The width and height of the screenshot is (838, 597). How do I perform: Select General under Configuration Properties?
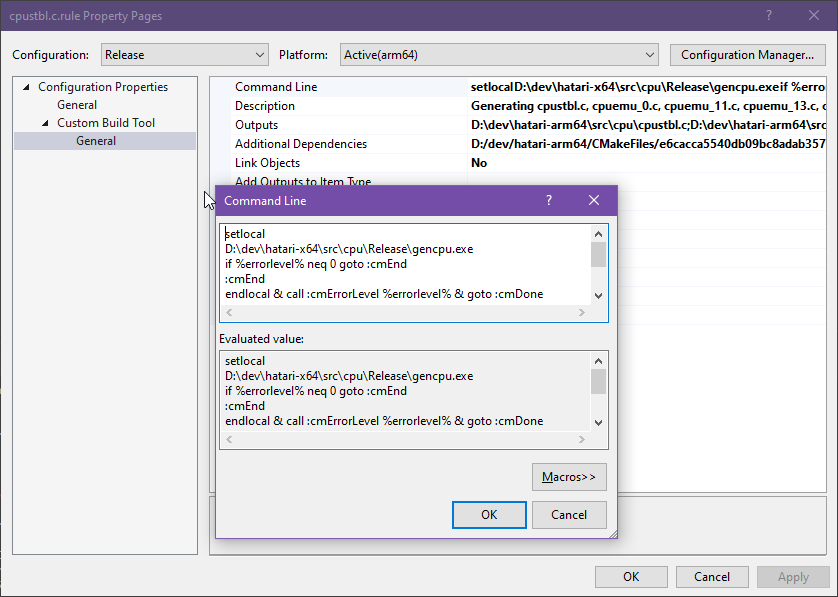click(77, 105)
